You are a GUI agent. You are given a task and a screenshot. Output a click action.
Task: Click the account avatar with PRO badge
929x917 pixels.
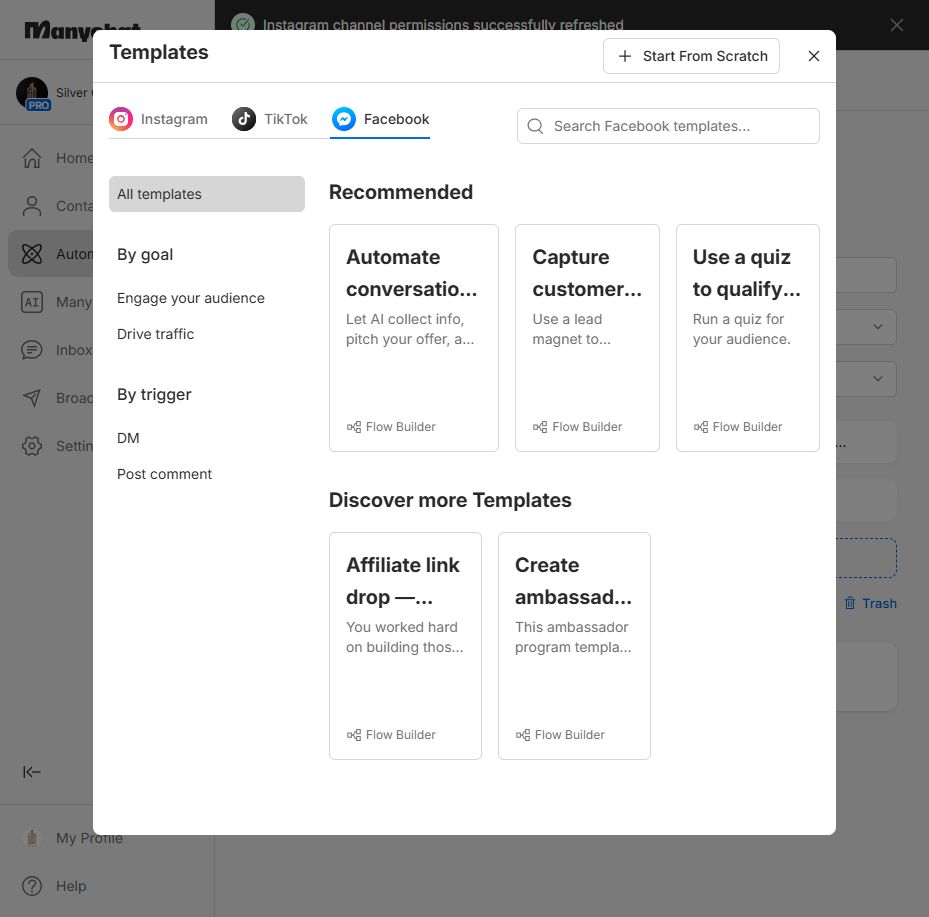[x=33, y=94]
